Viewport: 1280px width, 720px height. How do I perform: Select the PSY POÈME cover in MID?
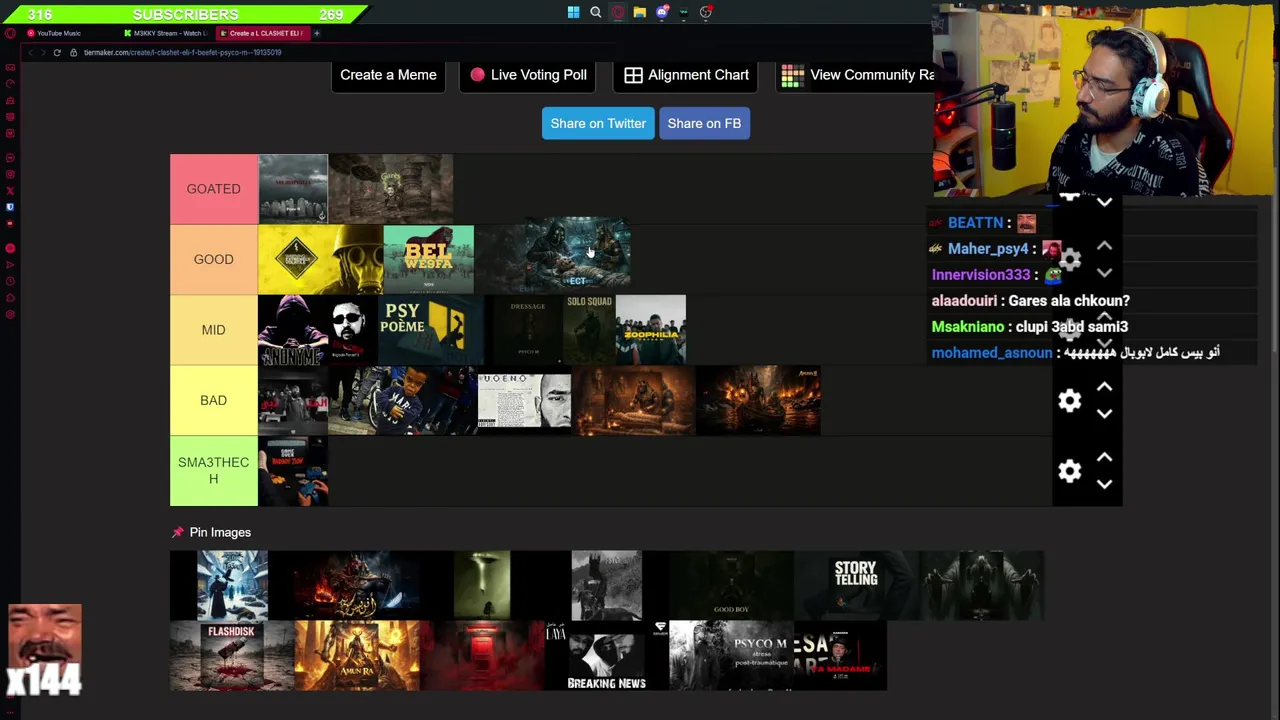tap(430, 330)
